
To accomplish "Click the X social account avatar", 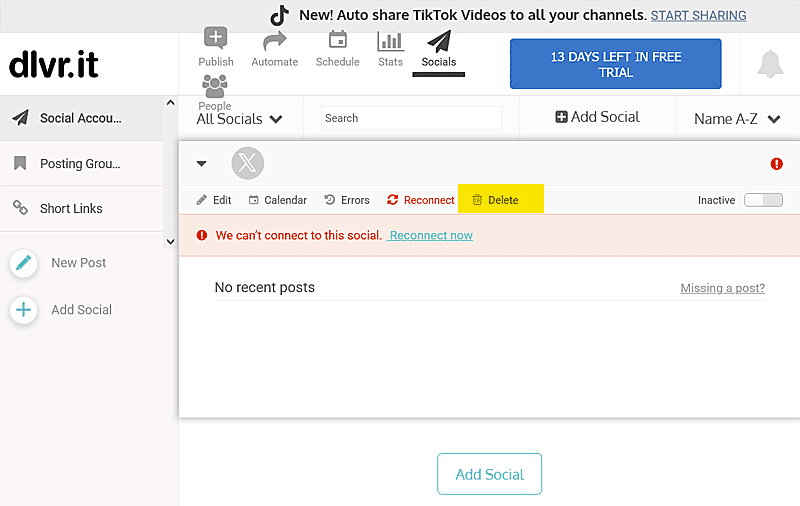I will point(247,164).
